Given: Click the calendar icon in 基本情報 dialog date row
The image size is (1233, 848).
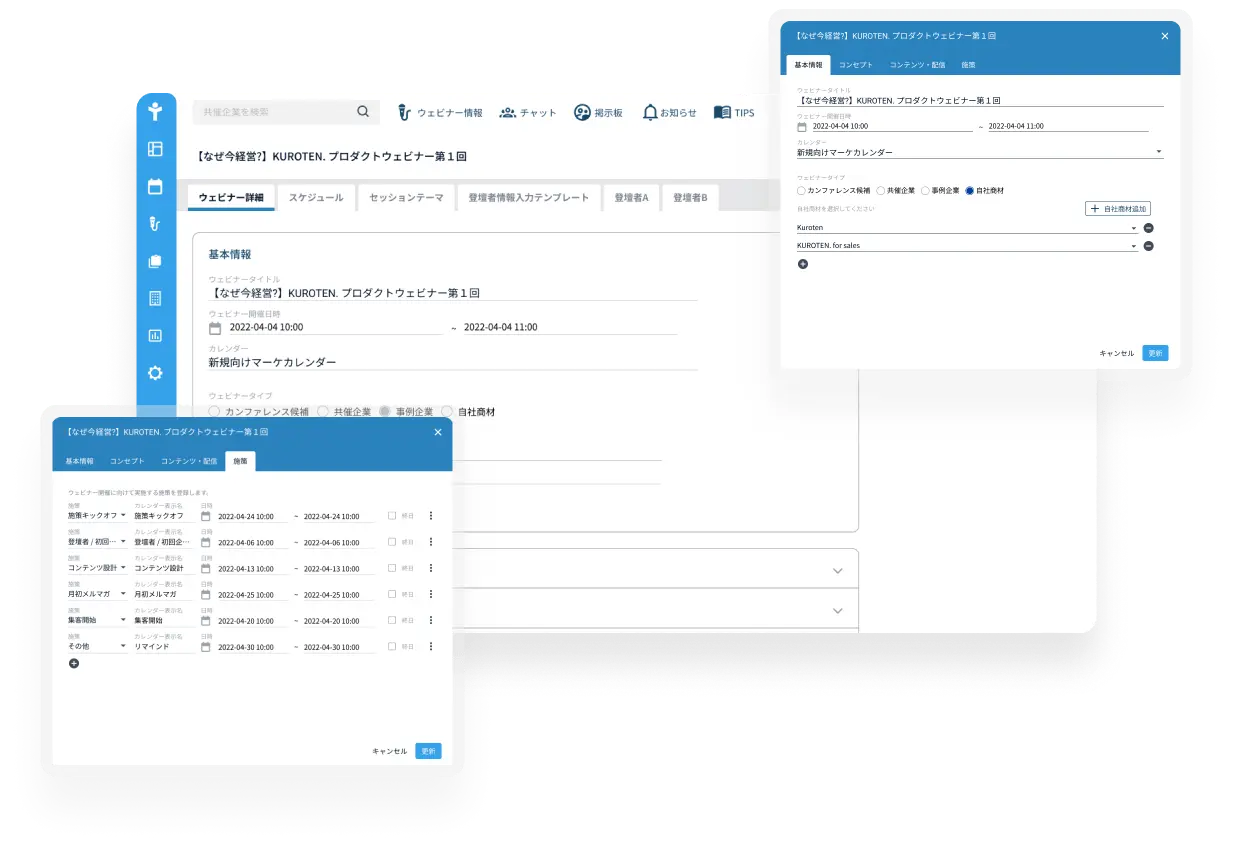Looking at the screenshot, I should 802,127.
